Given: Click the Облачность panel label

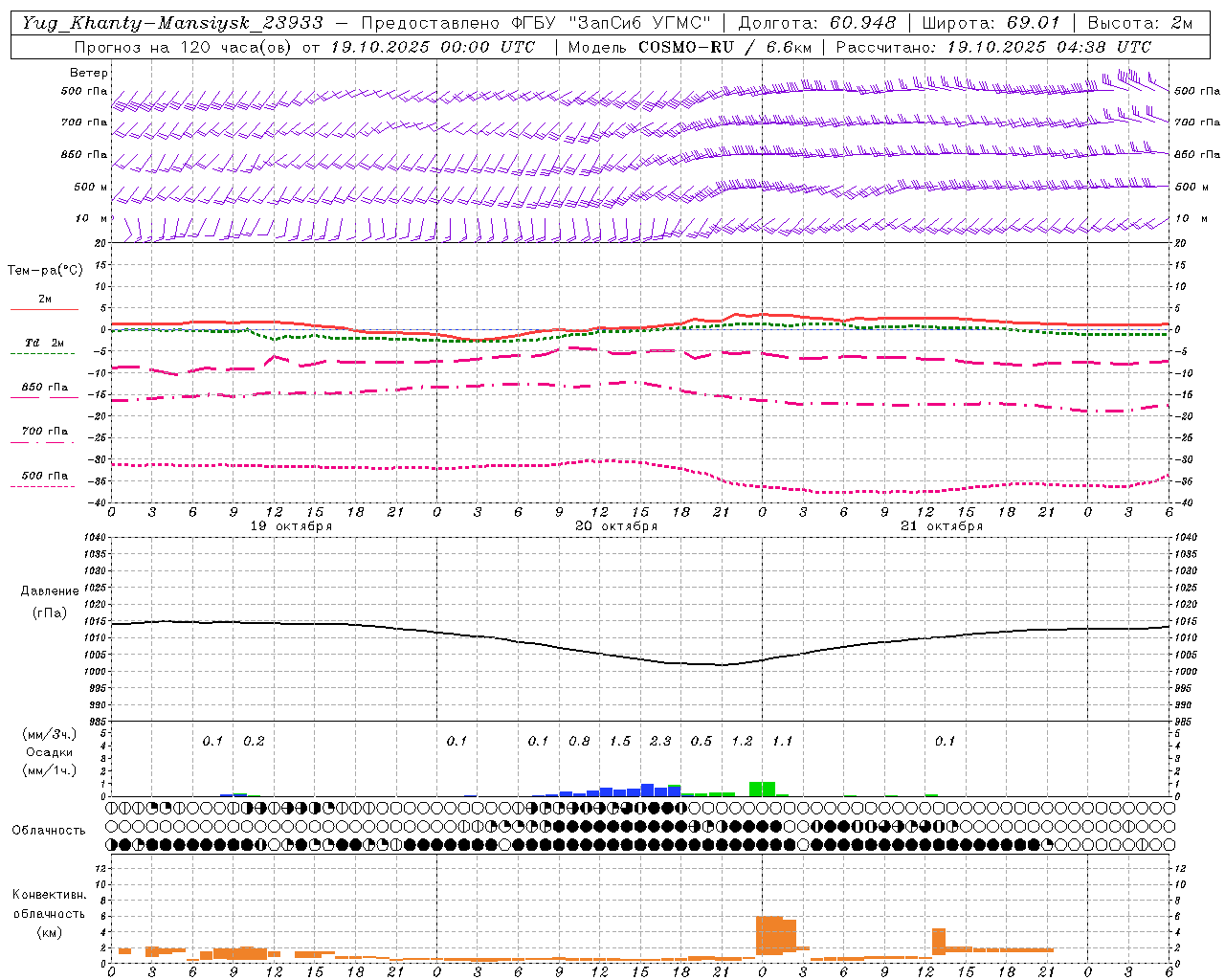Looking at the screenshot, I should coord(49,831).
